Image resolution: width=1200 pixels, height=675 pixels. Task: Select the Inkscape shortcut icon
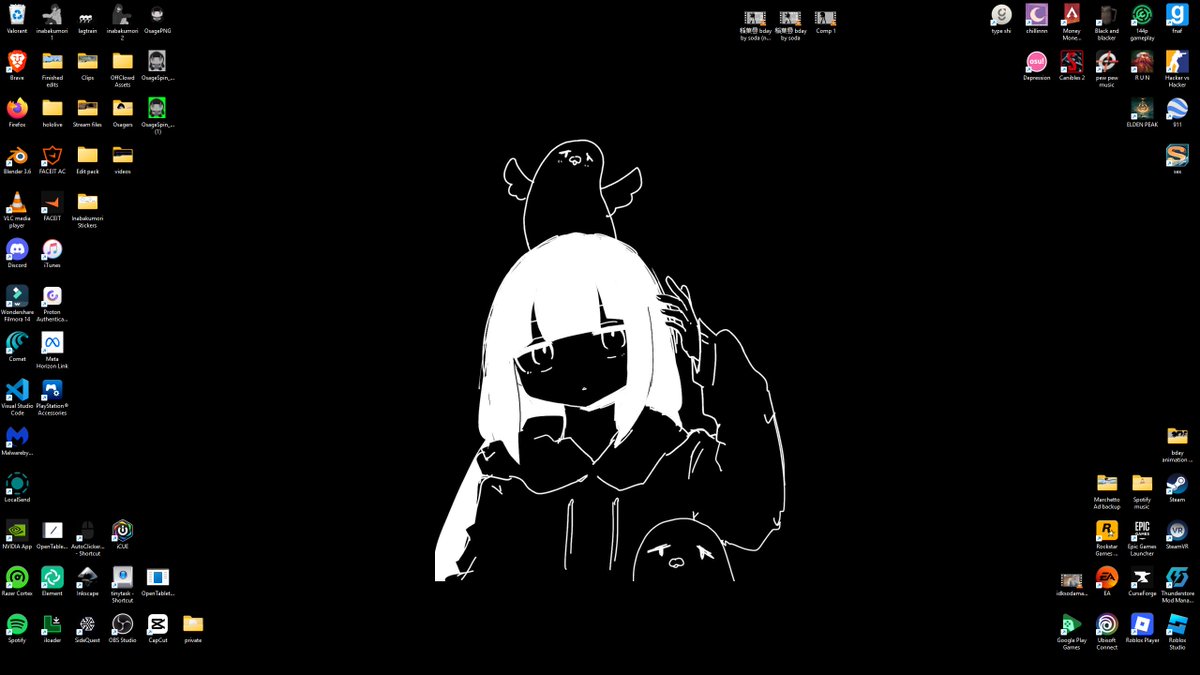click(x=87, y=577)
